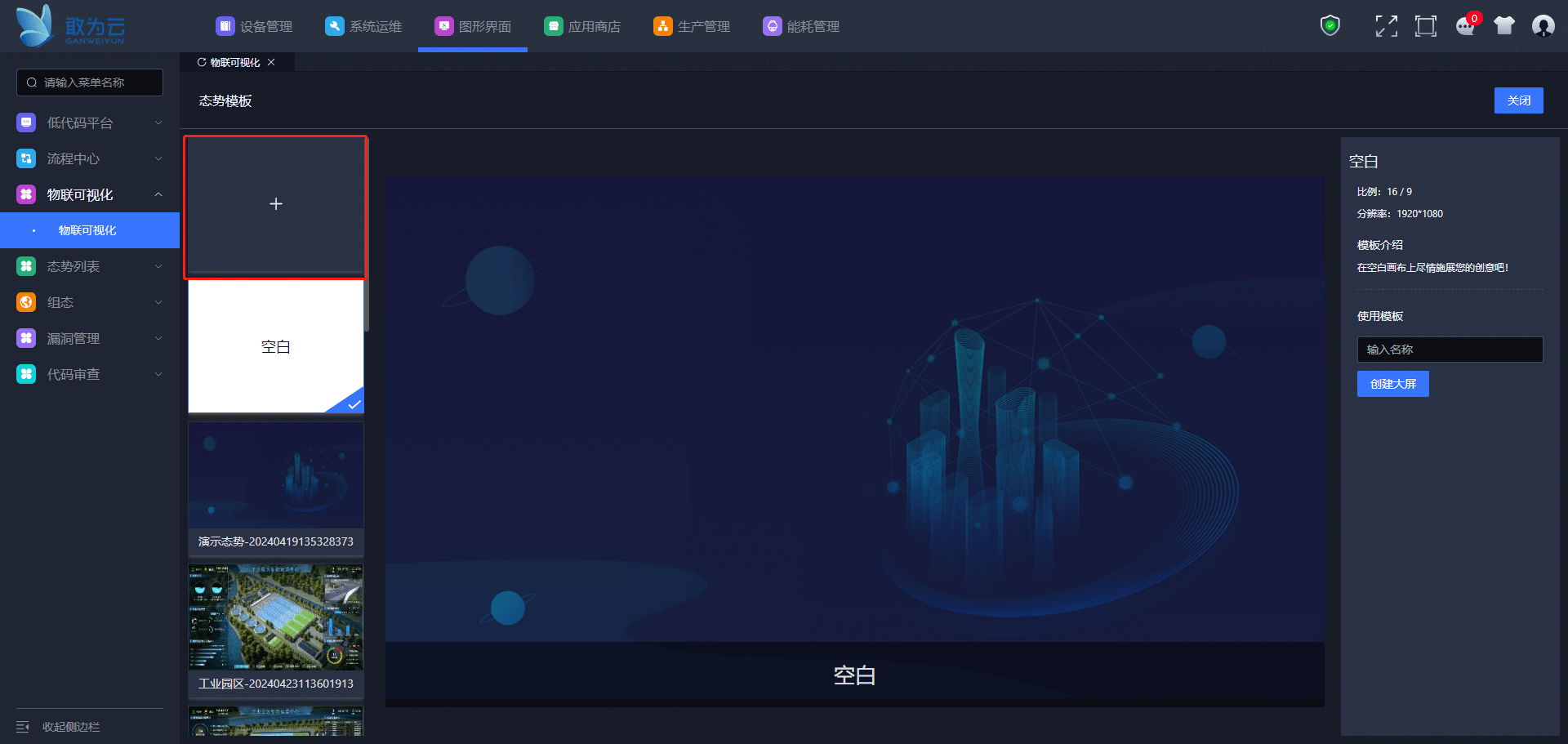The height and width of the screenshot is (744, 1568).
Task: Expand the 漏洞管理 menu chevron
Action: coord(158,338)
